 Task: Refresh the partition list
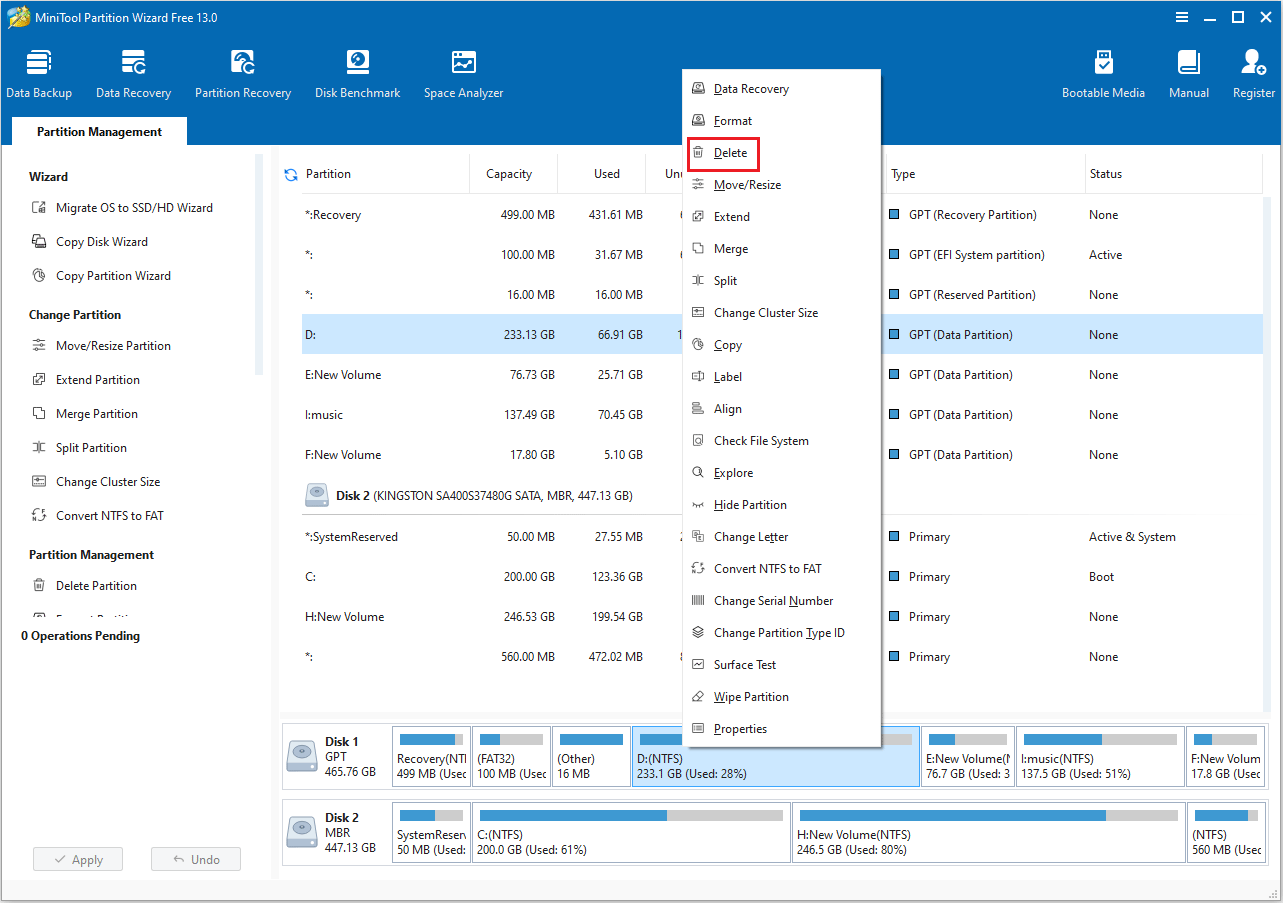click(291, 174)
